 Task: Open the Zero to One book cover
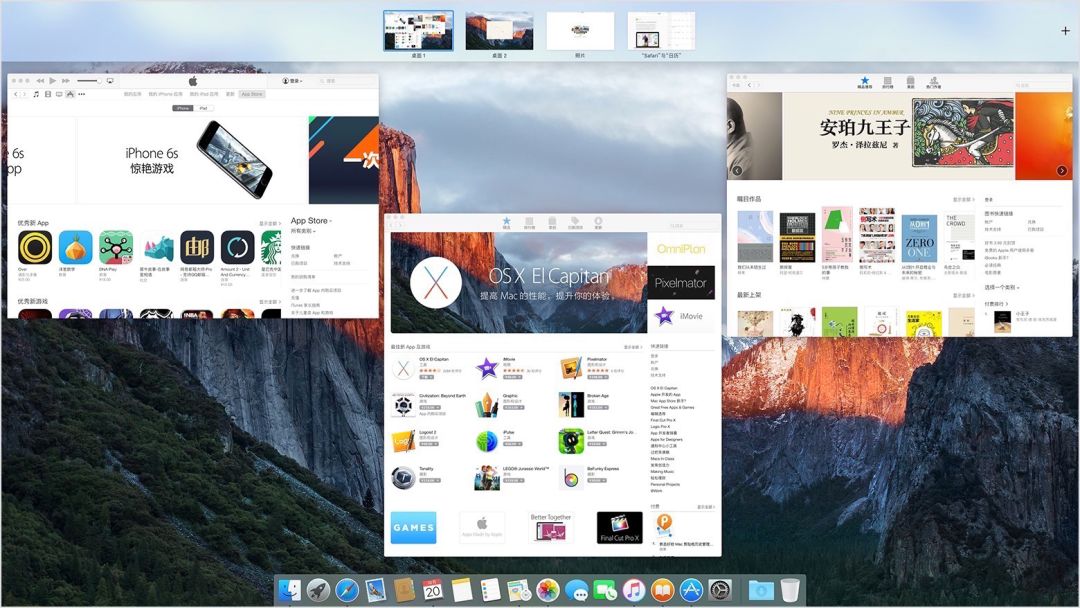click(918, 238)
